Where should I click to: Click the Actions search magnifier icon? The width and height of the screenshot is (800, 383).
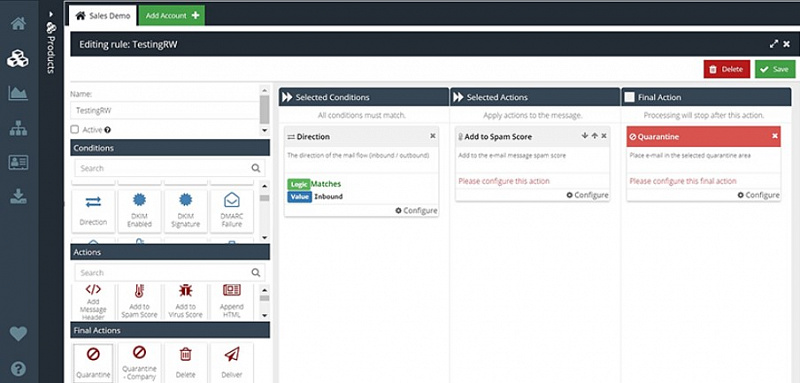point(256,273)
